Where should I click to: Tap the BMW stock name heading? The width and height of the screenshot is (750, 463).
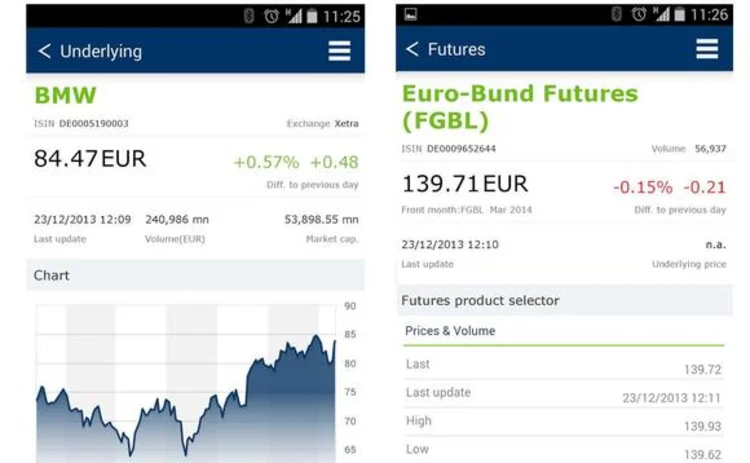66,95
